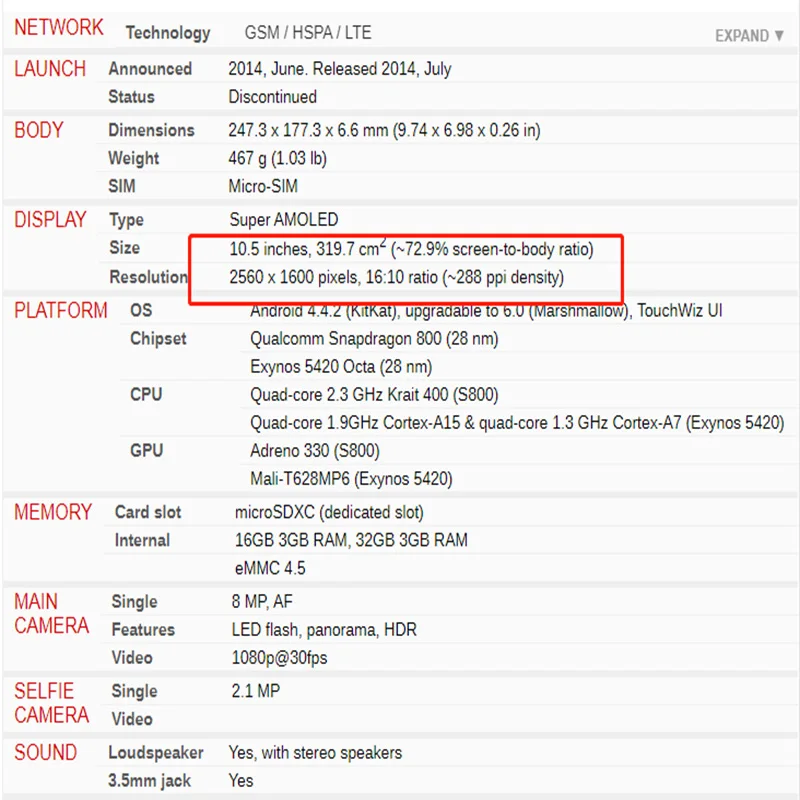This screenshot has height=800, width=800.
Task: Select 'eMMC 4.5' text
Action: coord(270,568)
